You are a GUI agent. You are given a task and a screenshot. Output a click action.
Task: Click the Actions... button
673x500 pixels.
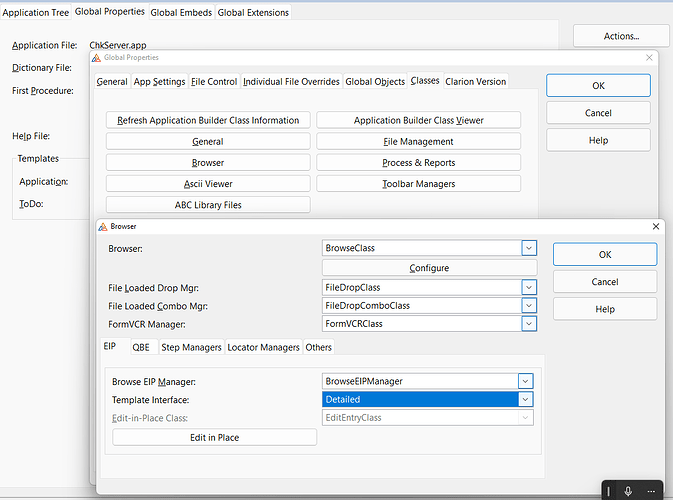(x=621, y=36)
